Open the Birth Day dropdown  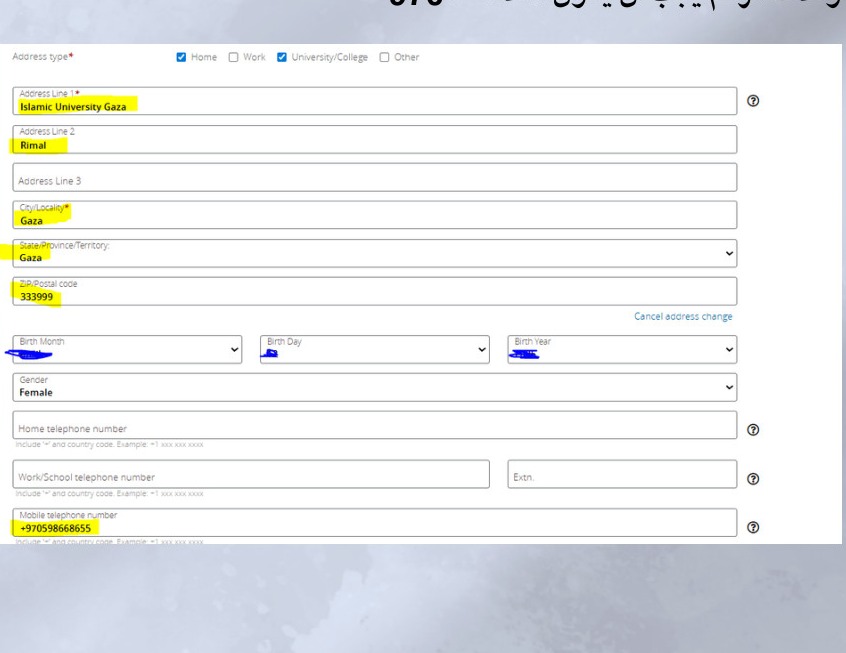[374, 349]
